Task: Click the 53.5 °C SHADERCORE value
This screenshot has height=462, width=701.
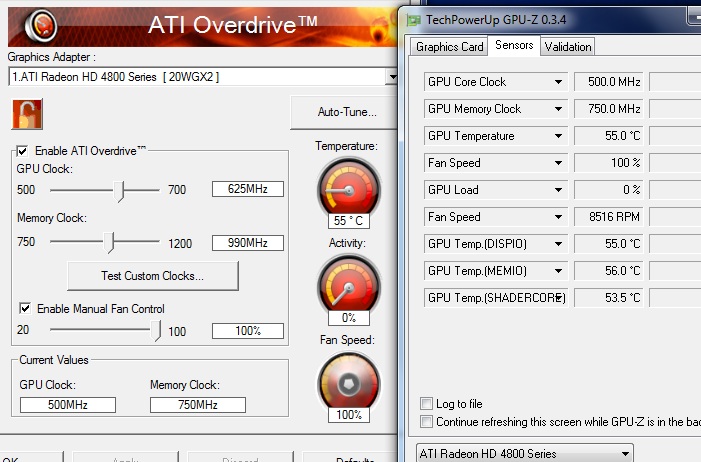Action: pyautogui.click(x=609, y=297)
